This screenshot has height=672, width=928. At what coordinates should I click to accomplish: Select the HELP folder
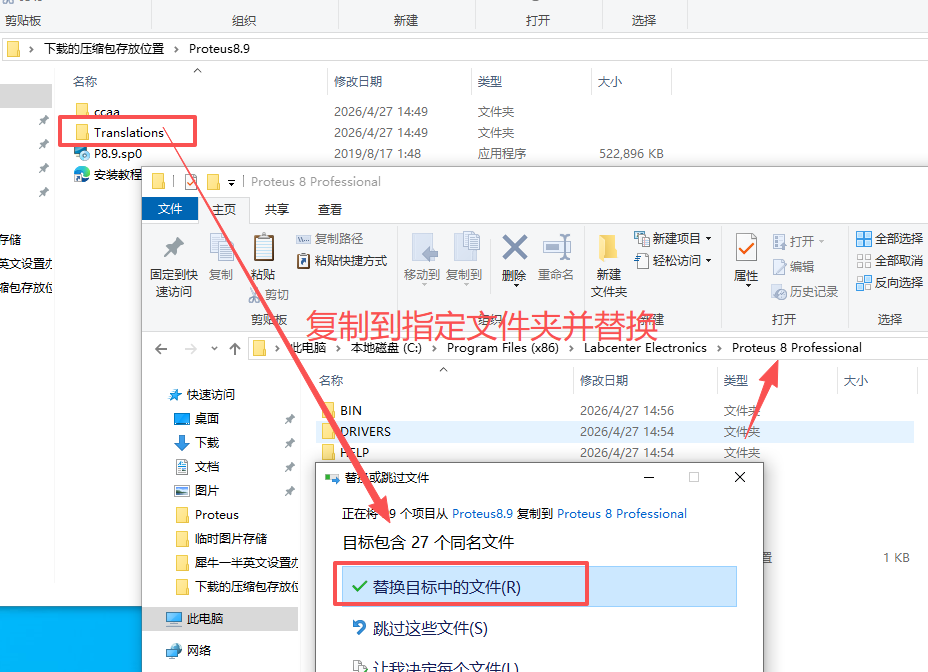click(346, 452)
